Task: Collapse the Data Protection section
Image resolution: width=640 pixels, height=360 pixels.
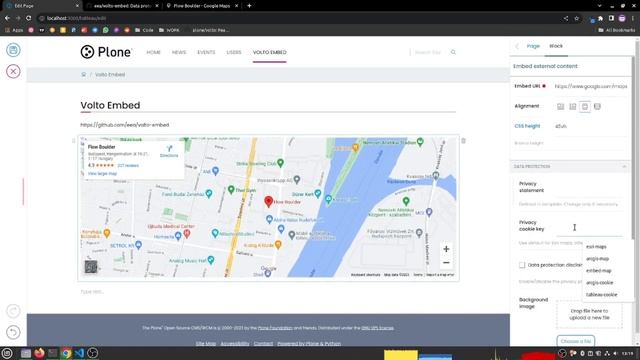Action: (624, 167)
